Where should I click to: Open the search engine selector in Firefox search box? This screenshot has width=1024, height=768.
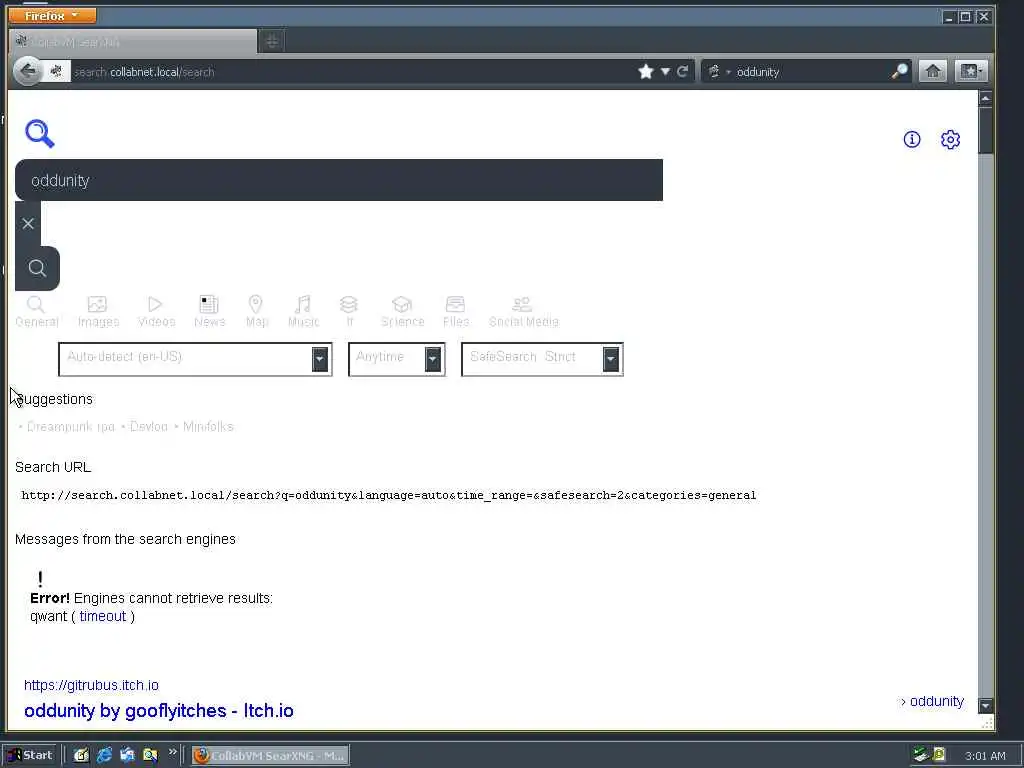[x=718, y=71]
